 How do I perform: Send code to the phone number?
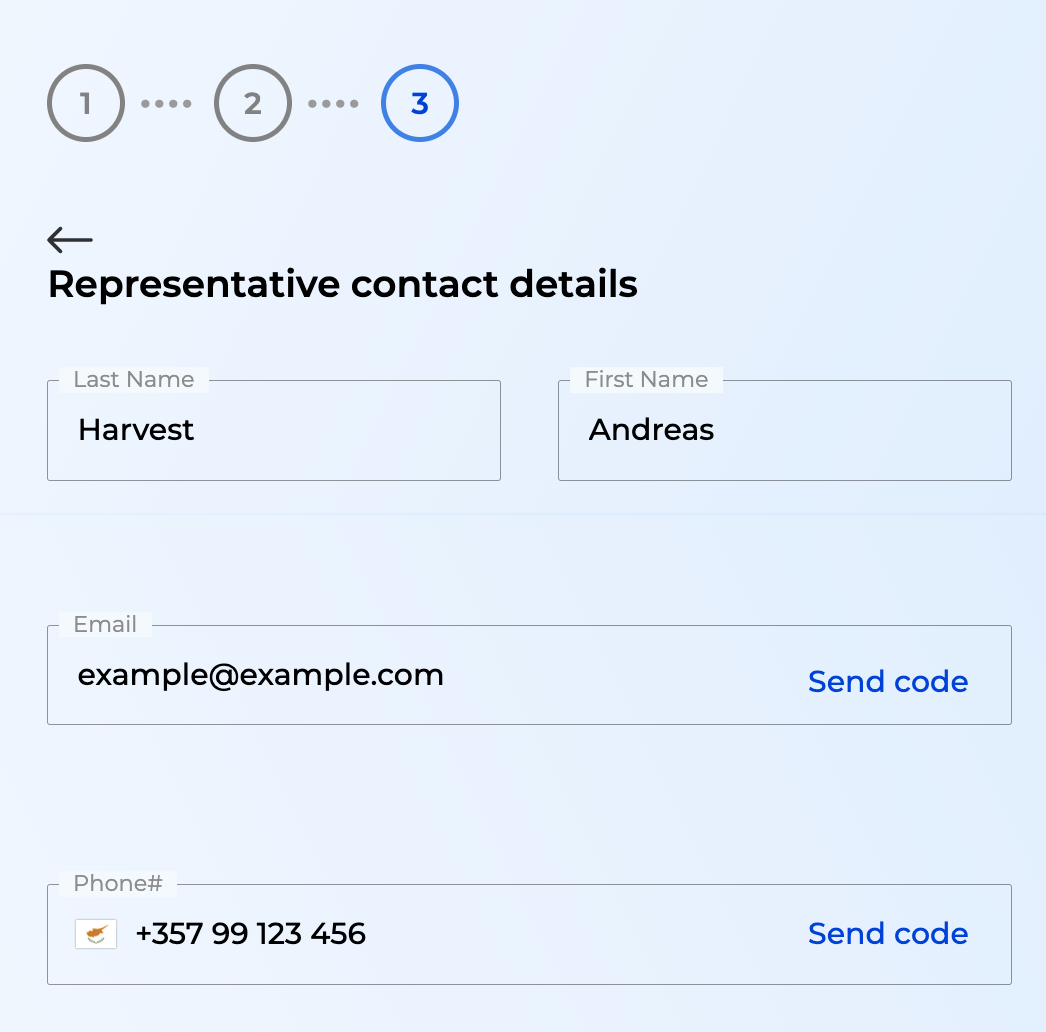[x=888, y=933]
